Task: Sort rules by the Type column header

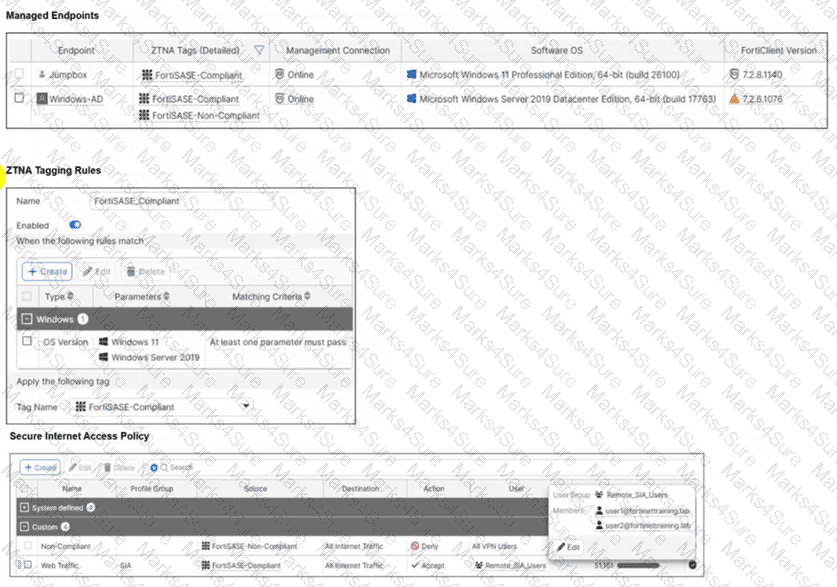Action: pos(59,296)
